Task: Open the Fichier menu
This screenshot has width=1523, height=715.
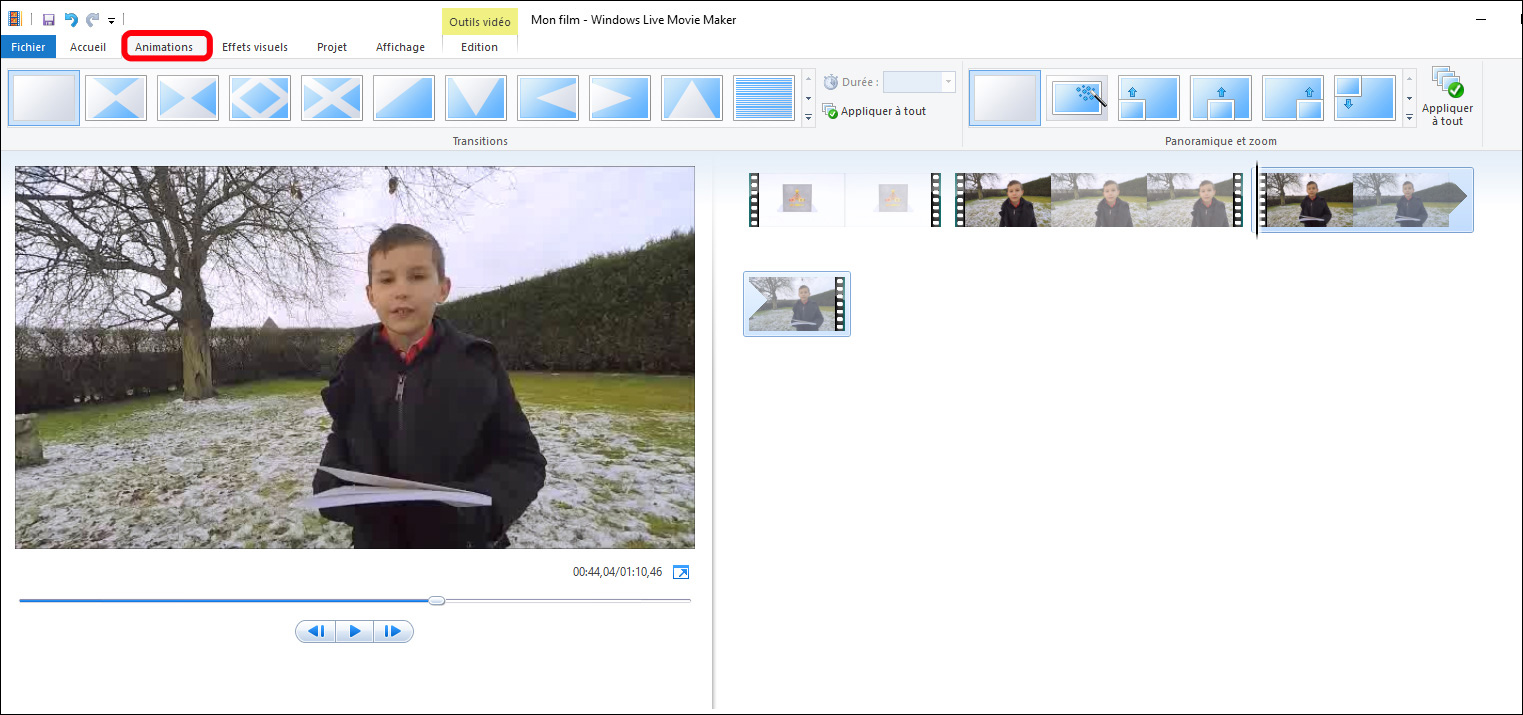Action: coord(28,46)
